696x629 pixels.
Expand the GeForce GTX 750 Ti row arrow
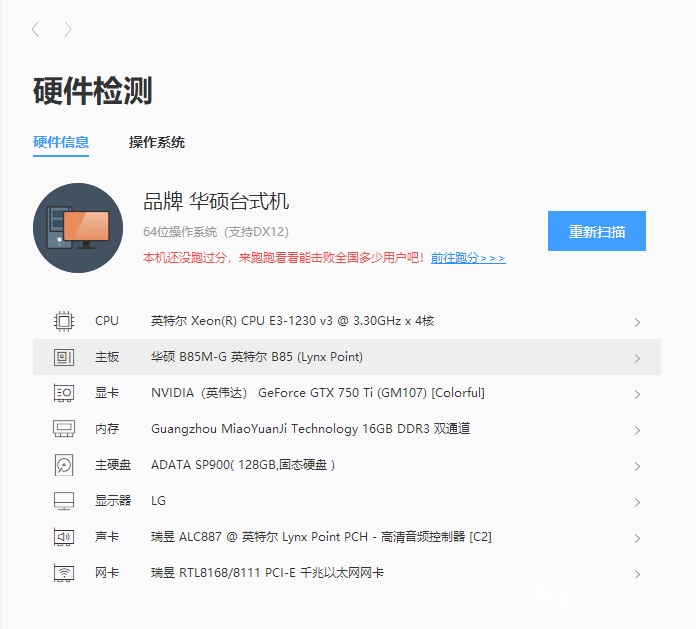coord(637,394)
